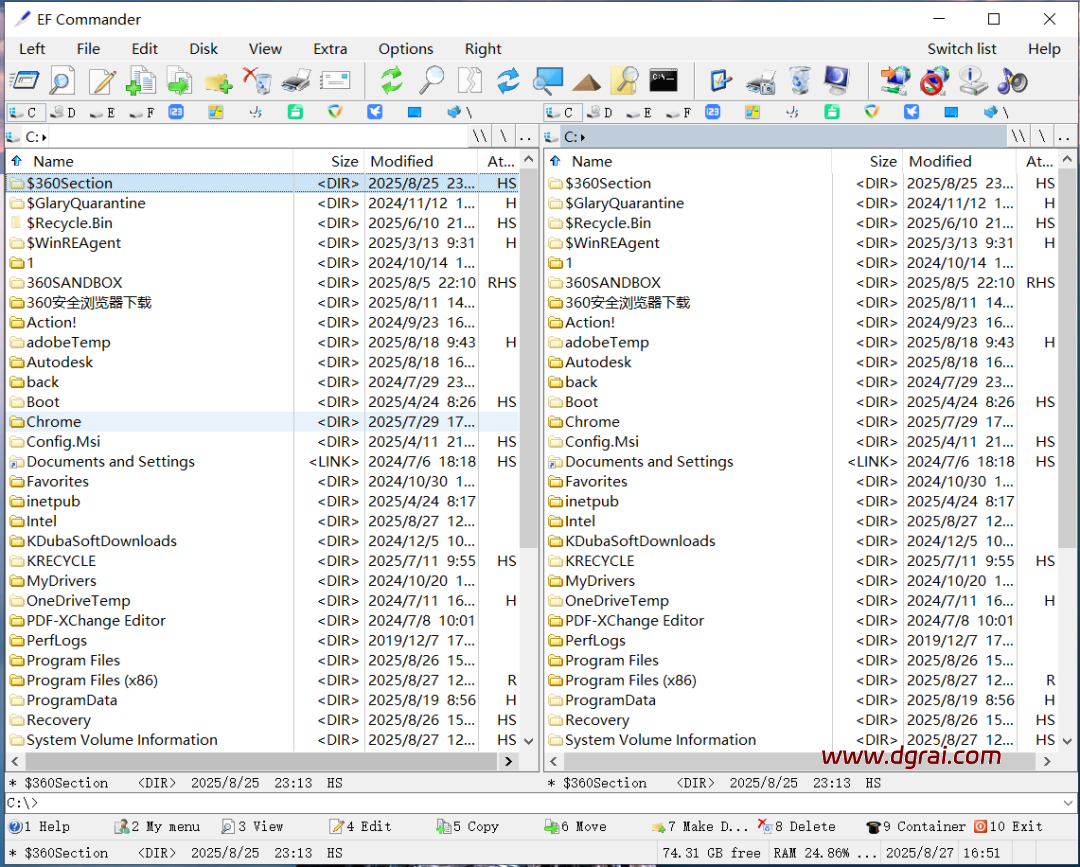Screen dimensions: 1080x867
Task: Switch left panel to drive D
Action: [63, 113]
